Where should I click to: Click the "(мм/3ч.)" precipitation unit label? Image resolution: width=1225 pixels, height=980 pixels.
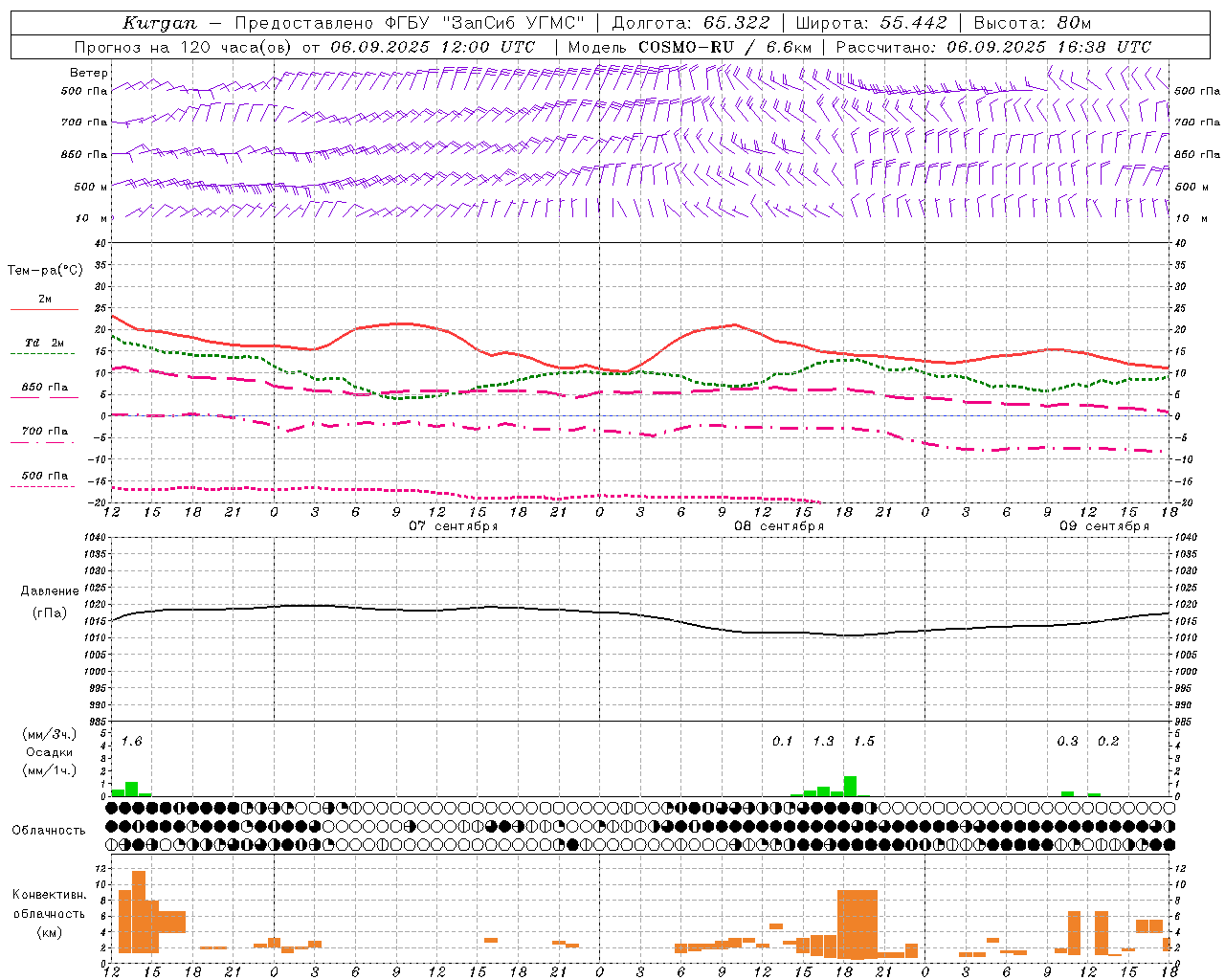50,734
